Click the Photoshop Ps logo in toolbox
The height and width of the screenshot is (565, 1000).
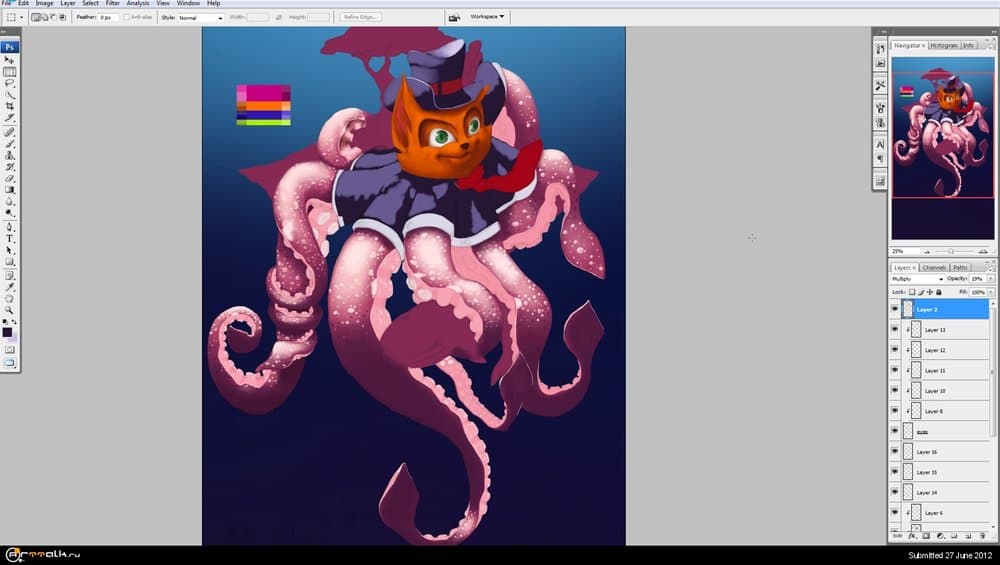(10, 47)
